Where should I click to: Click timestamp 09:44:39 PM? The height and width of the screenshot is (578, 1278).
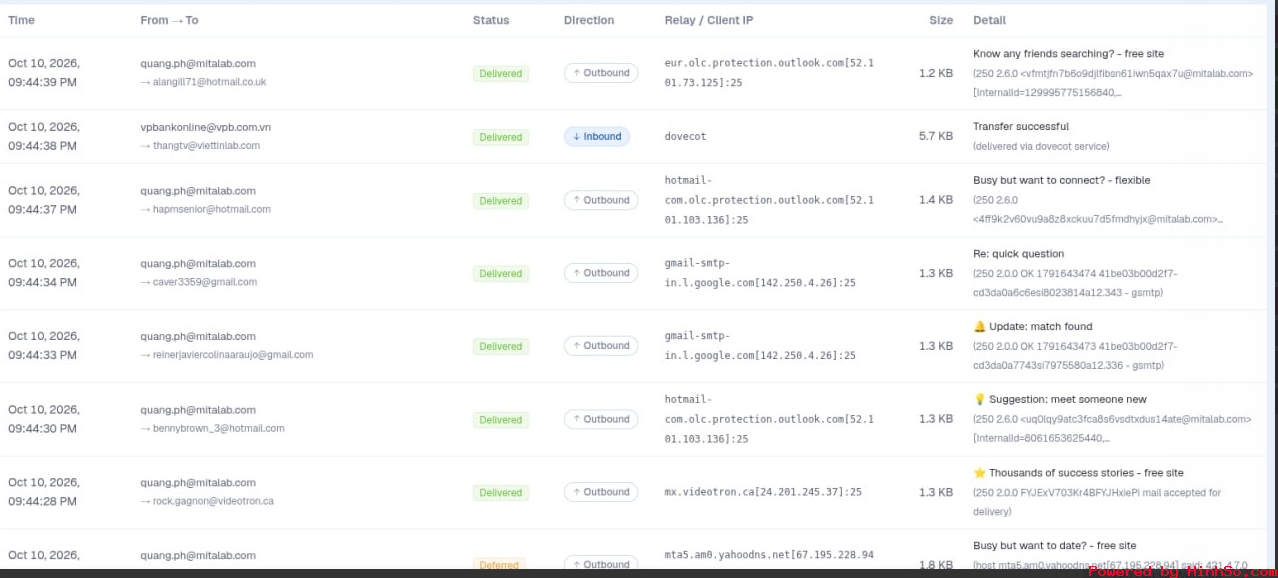click(x=42, y=82)
